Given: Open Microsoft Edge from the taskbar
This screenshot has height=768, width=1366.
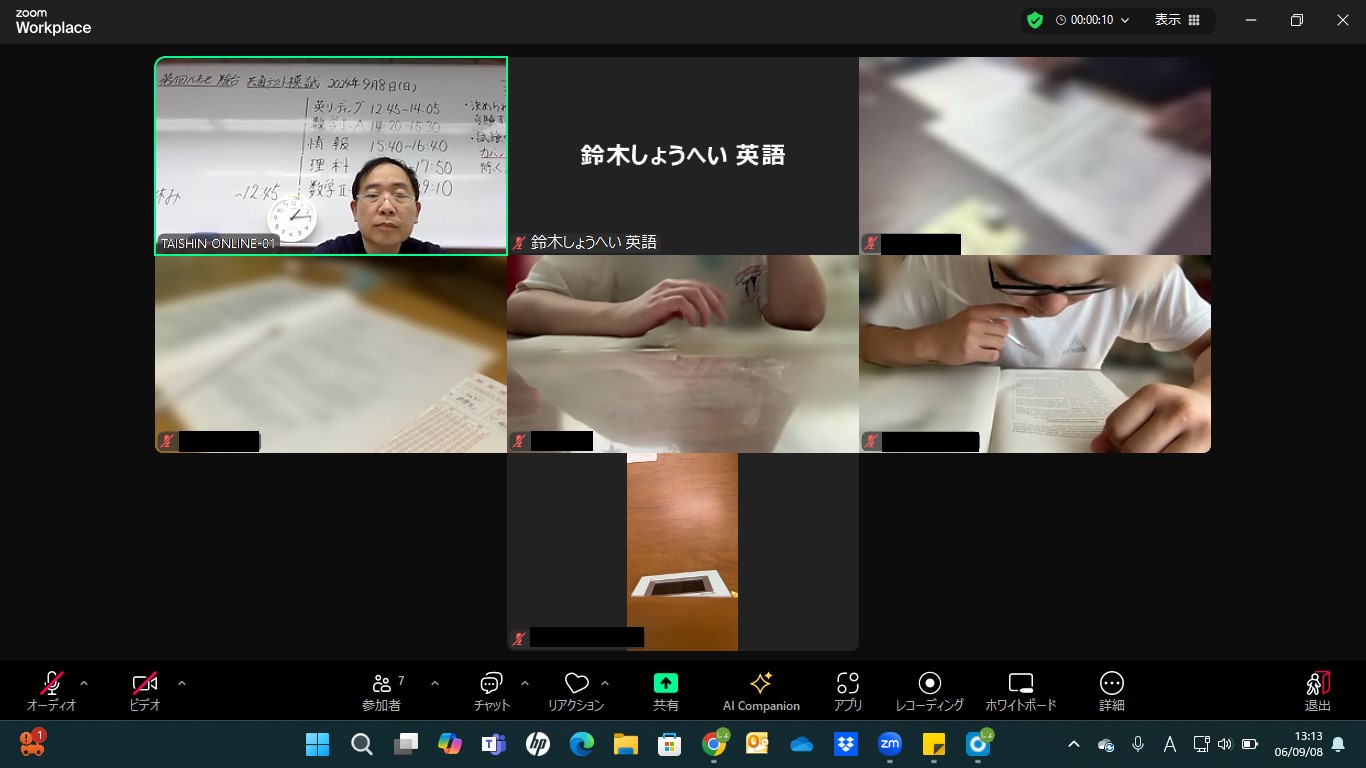Looking at the screenshot, I should click(x=582, y=744).
